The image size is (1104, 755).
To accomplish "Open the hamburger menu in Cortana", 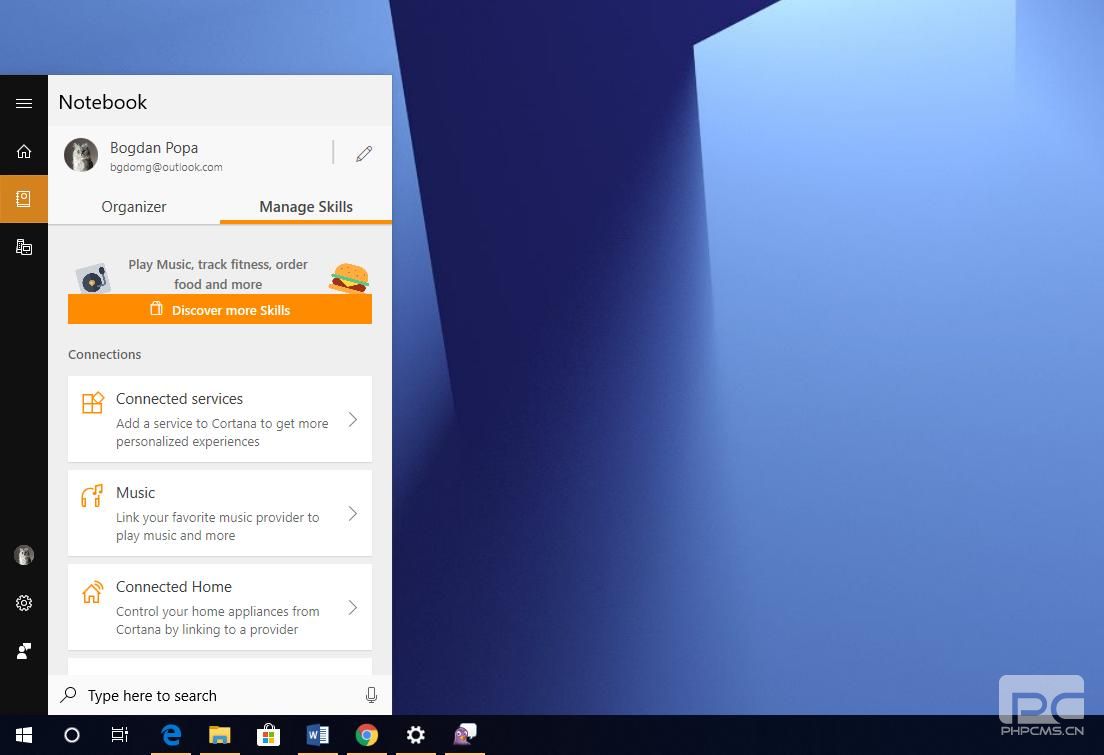I will (24, 103).
